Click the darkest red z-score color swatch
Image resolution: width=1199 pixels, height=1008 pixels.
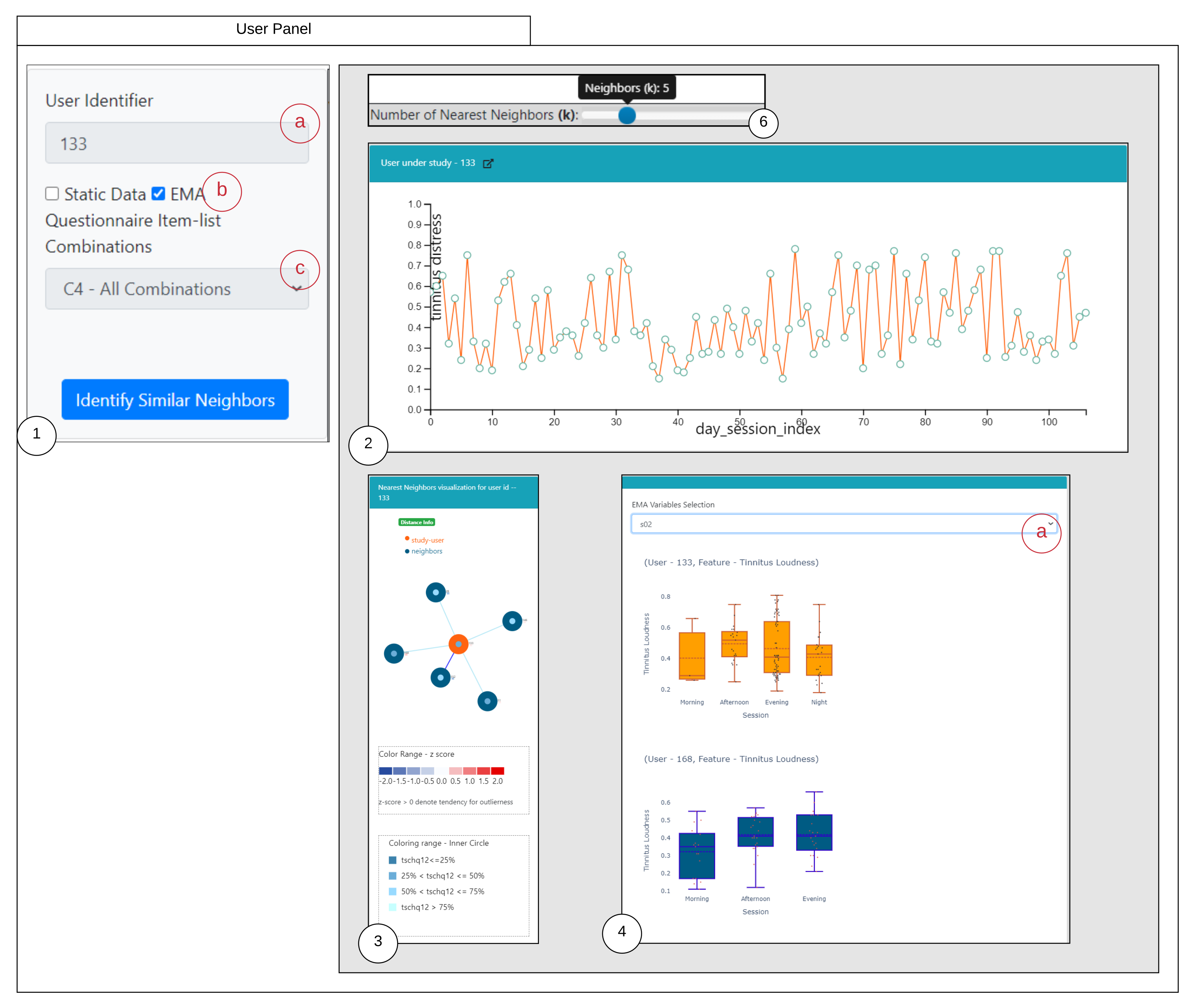(x=497, y=771)
